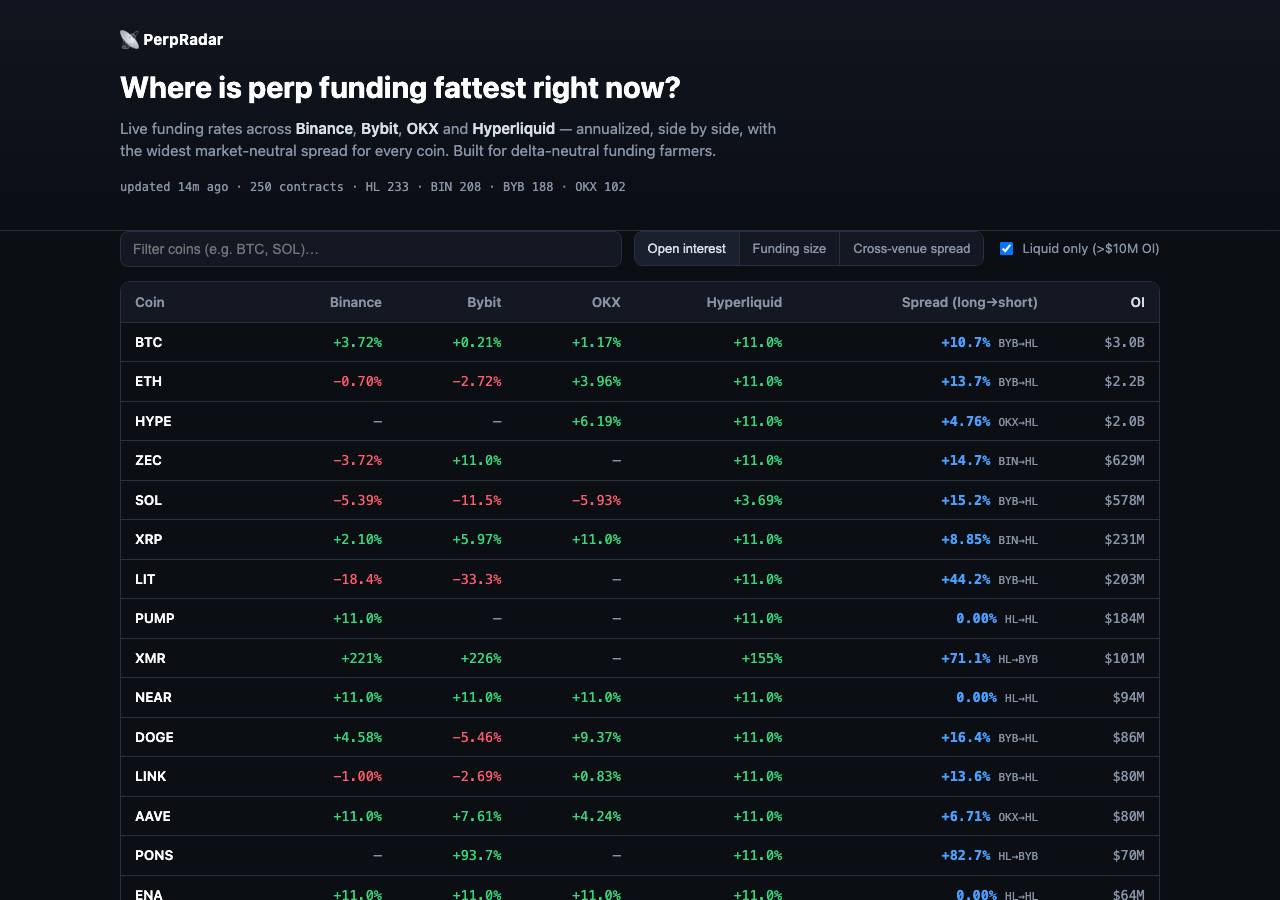Viewport: 1280px width, 900px height.
Task: Select the LINK coin row label
Action: 151,776
